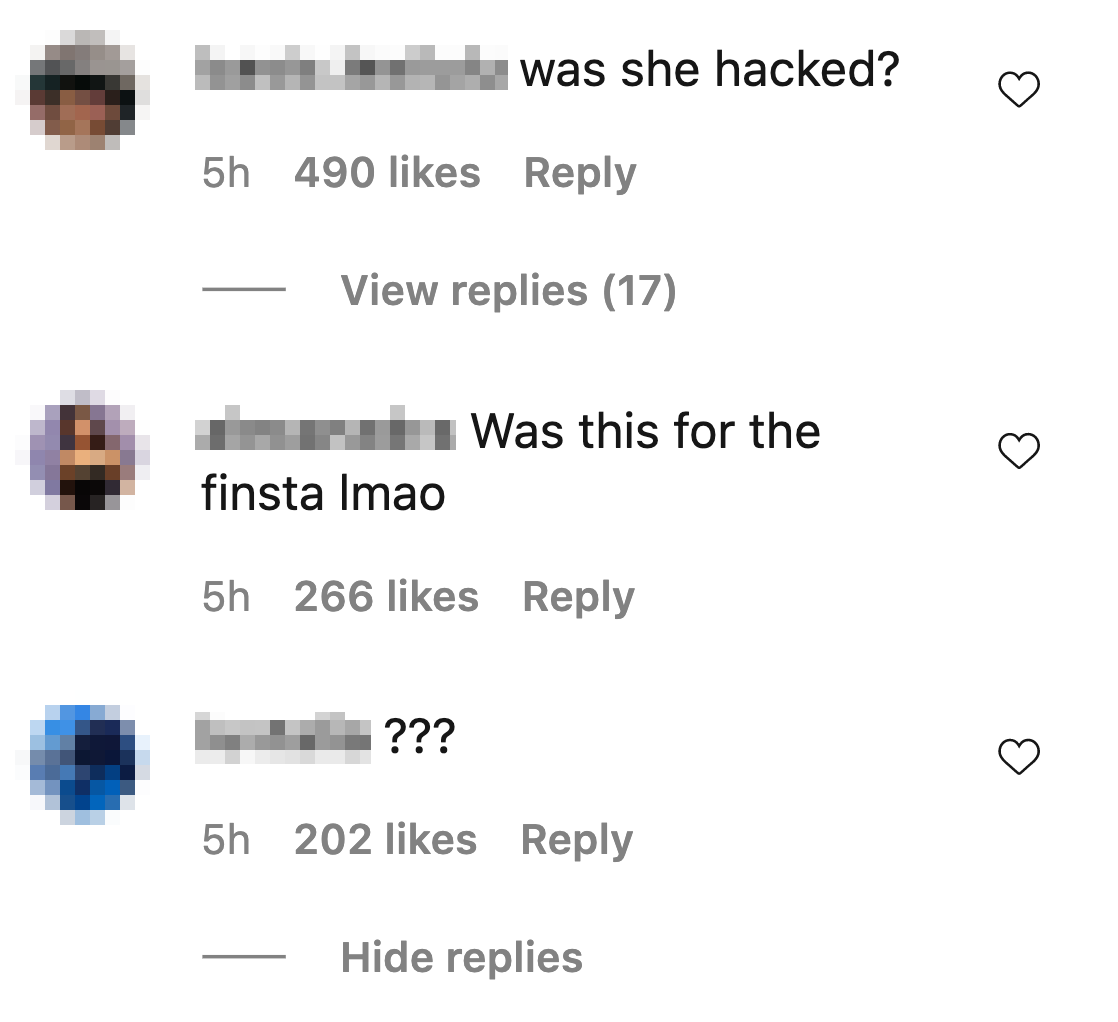The width and height of the screenshot is (1118, 1022).
Task: Like the '???' comment with heart
Action: 1018,756
